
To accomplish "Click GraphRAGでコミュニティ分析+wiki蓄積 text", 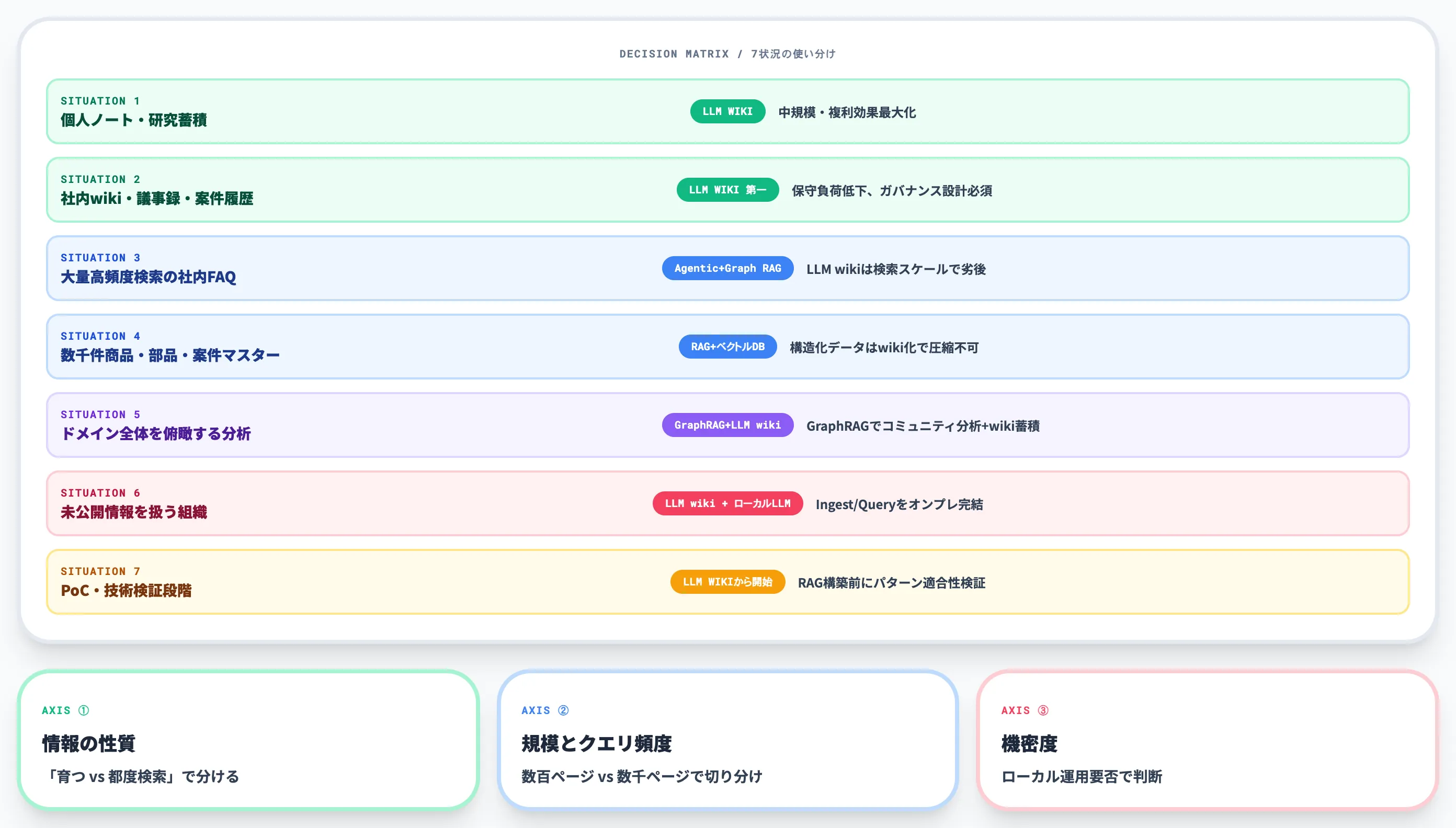I will [923, 427].
